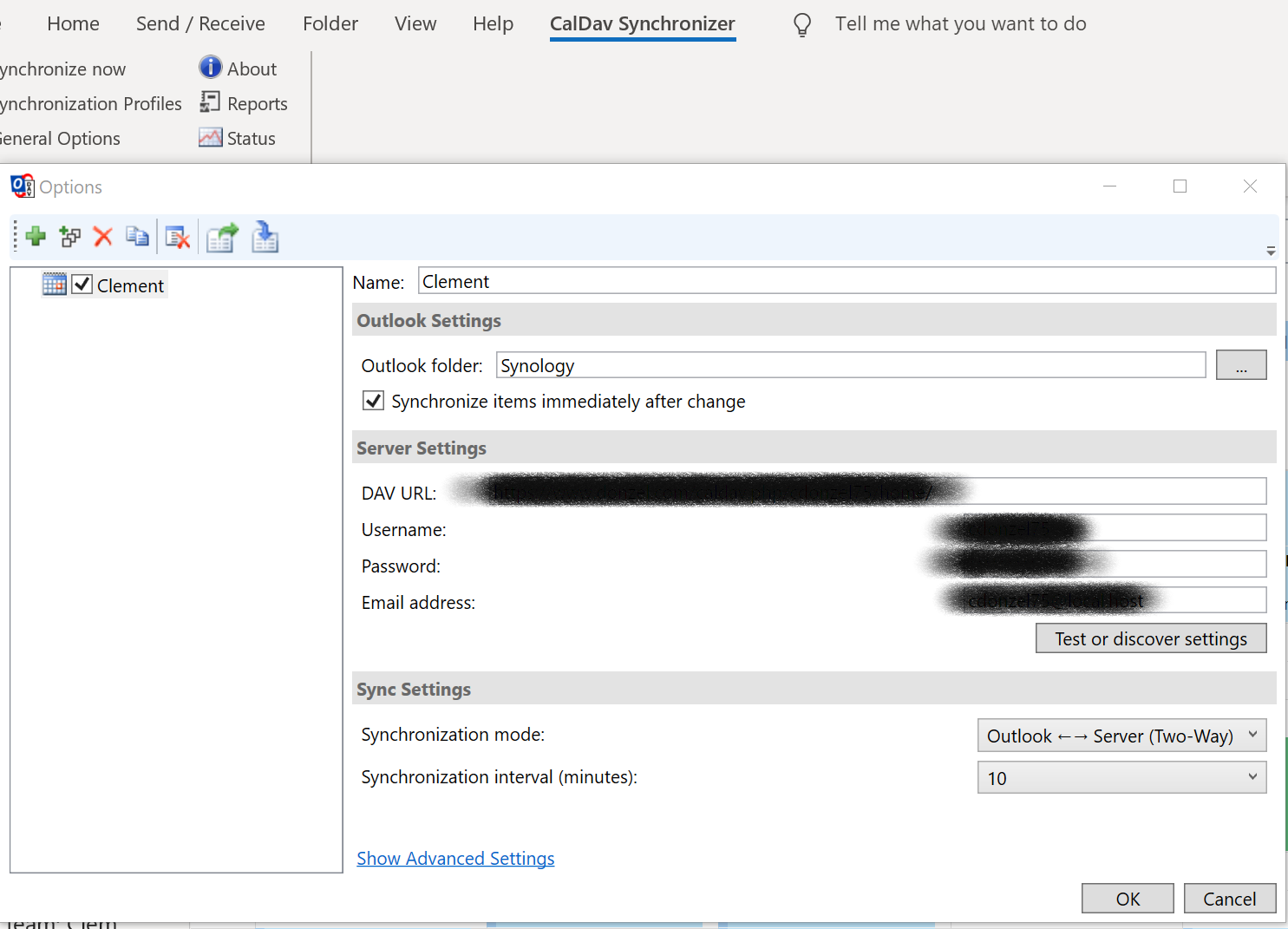Switch to Send / Receive tab
The height and width of the screenshot is (929, 1288).
coord(200,23)
